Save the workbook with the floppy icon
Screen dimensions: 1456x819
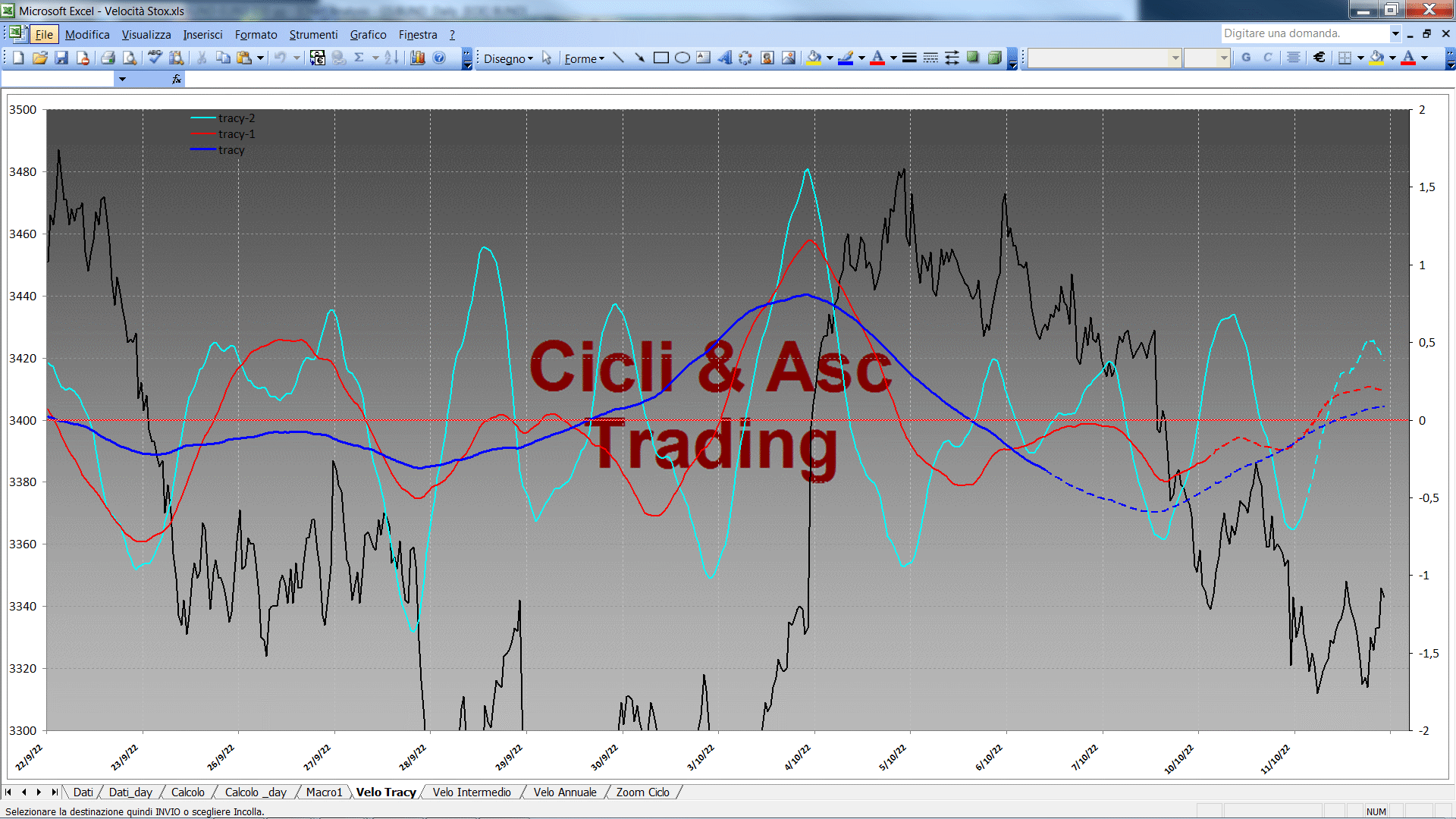61,58
